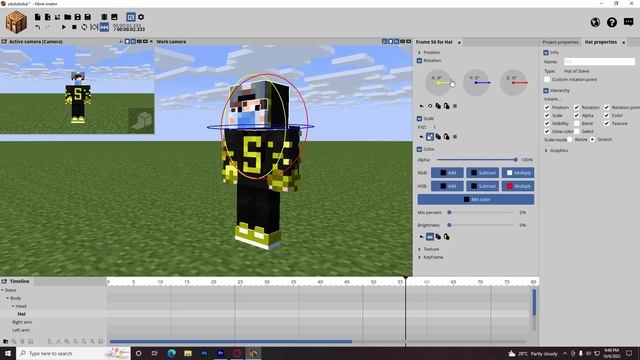Enable Custom rotation point checkbox

pyautogui.click(x=547, y=80)
